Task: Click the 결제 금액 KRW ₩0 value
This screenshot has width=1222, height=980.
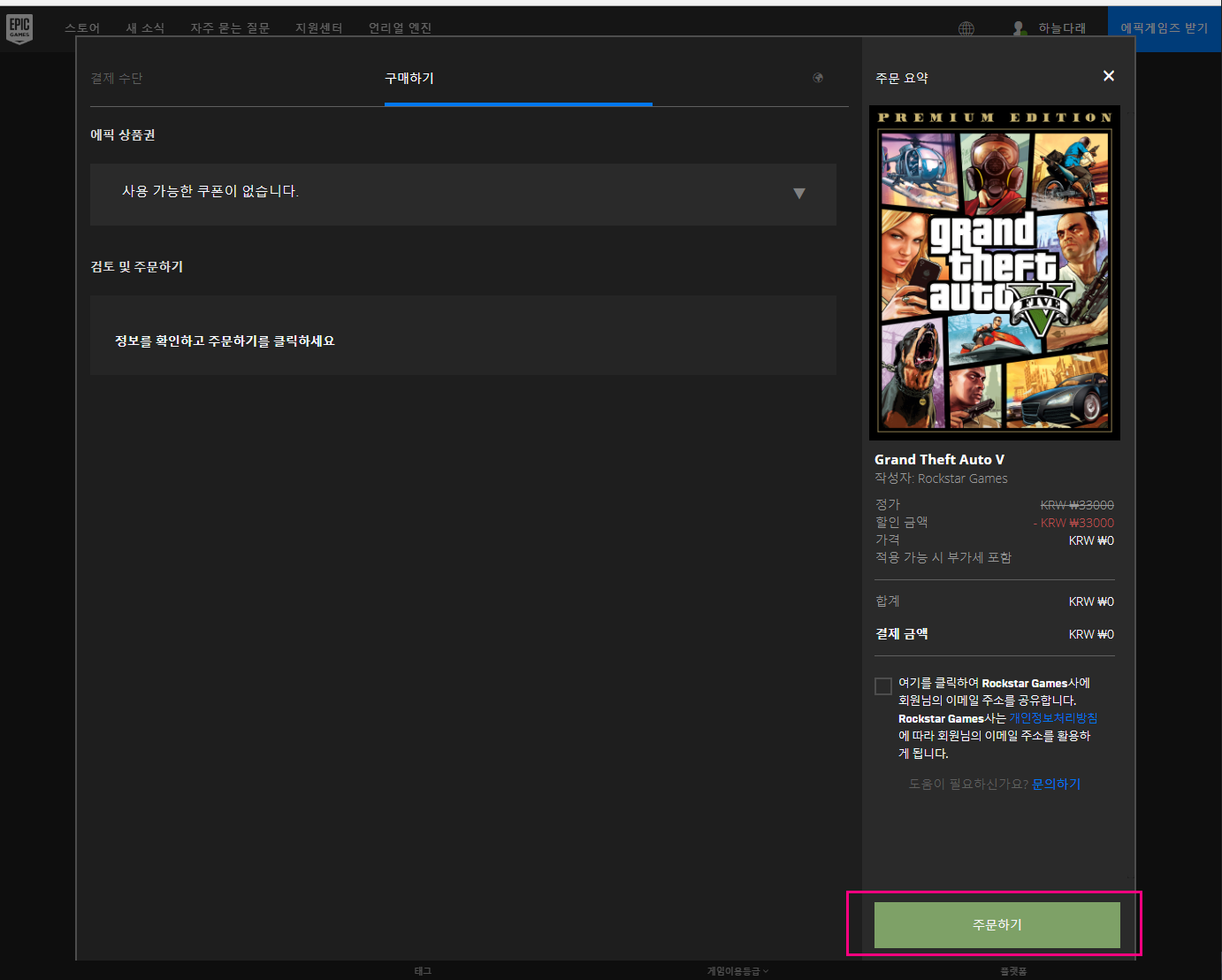Action: pyautogui.click(x=1091, y=634)
